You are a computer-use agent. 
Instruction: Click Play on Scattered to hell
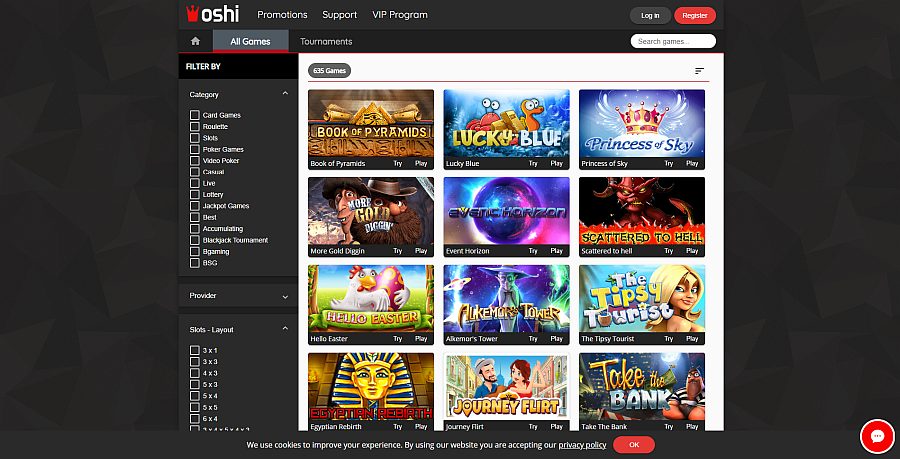point(692,251)
